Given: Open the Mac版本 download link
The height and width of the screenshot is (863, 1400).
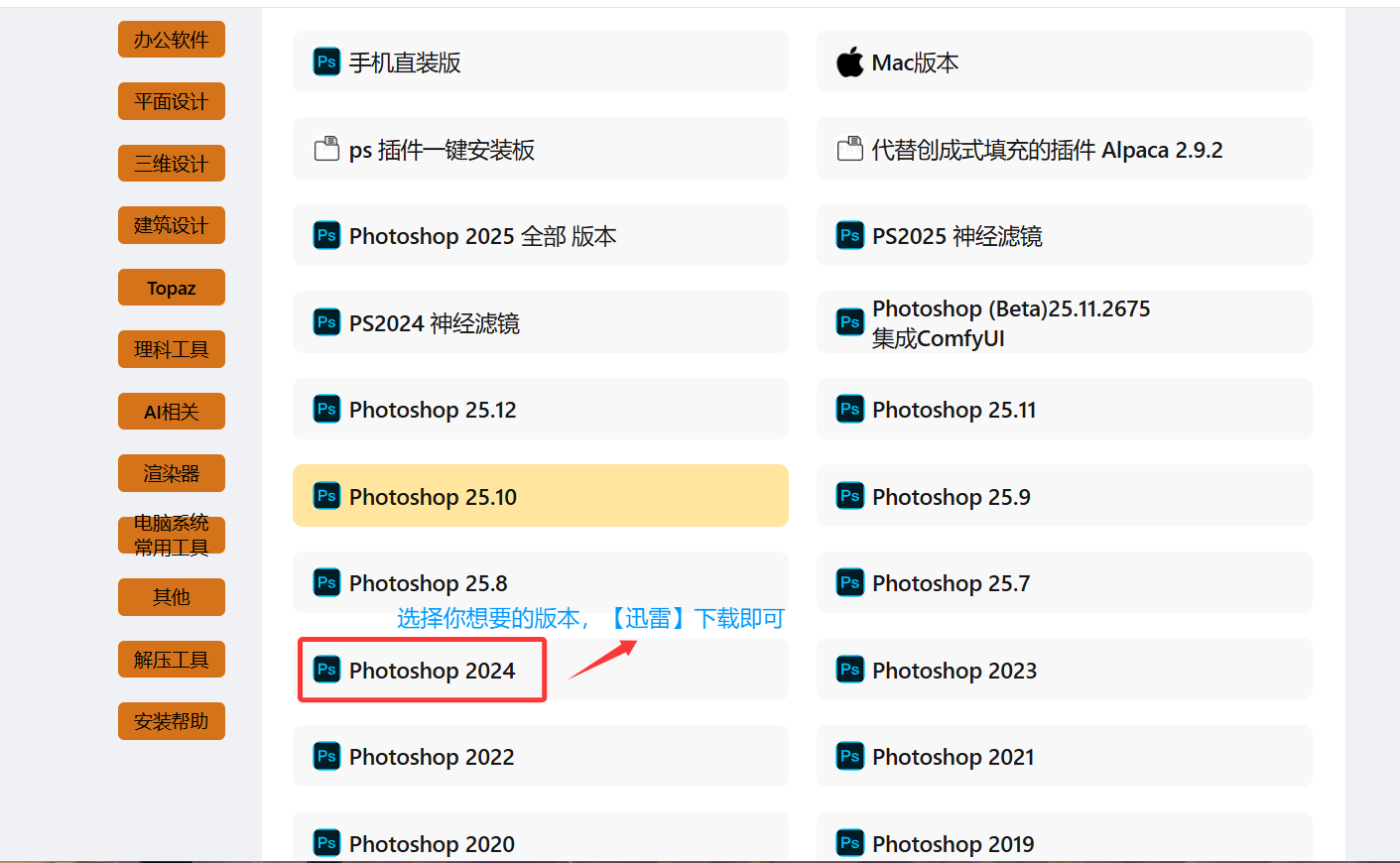Looking at the screenshot, I should (x=1065, y=62).
